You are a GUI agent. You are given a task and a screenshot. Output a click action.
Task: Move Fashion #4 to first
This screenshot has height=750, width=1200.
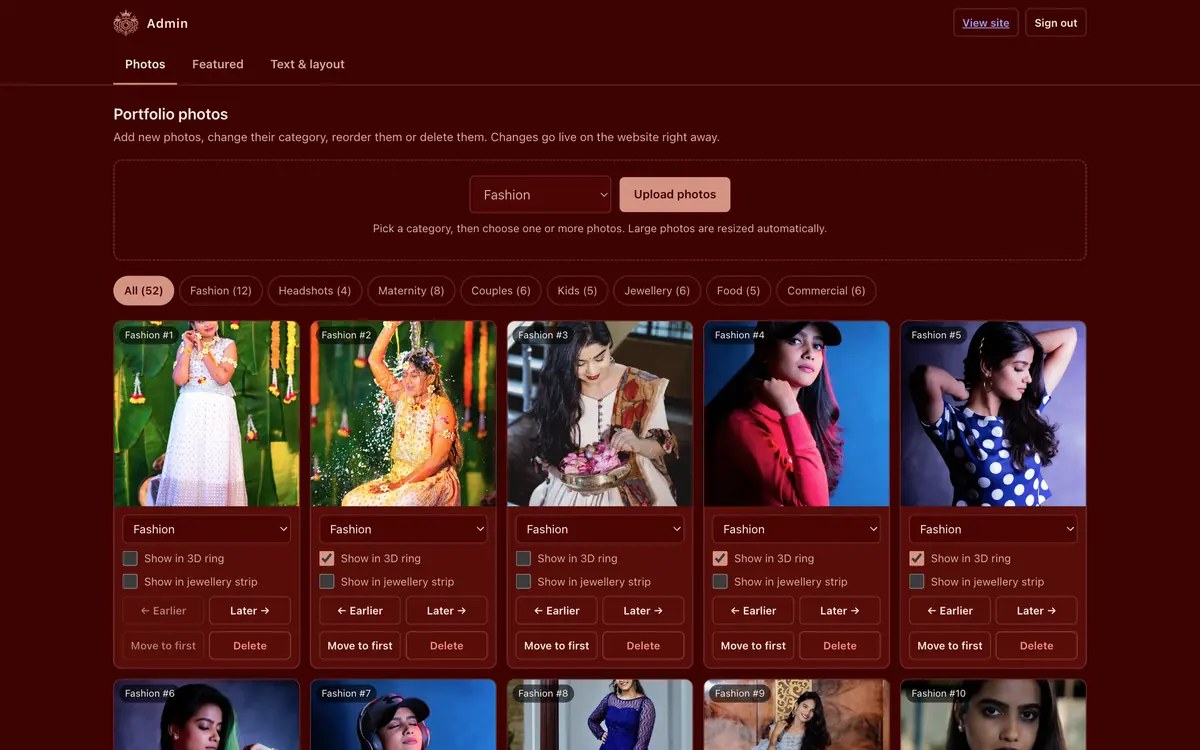pyautogui.click(x=753, y=646)
